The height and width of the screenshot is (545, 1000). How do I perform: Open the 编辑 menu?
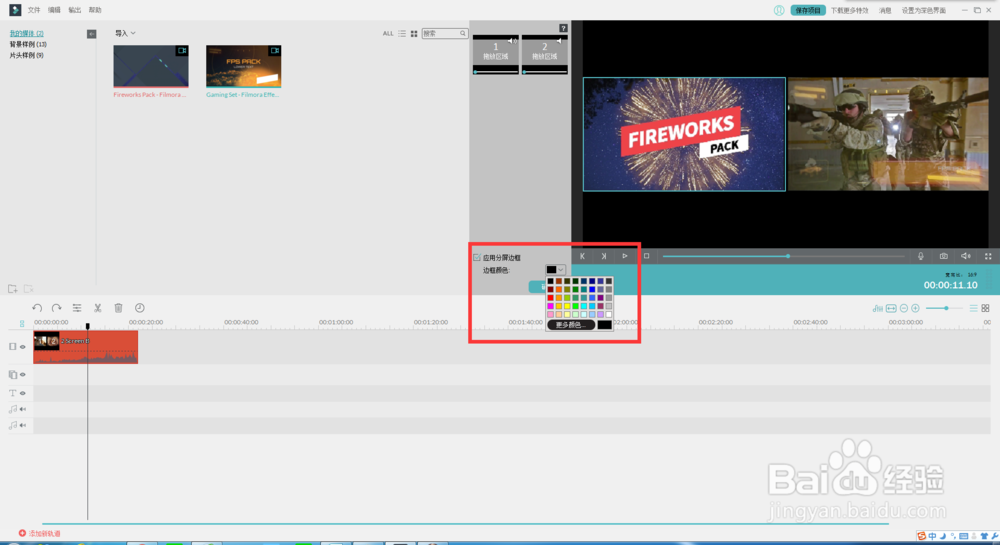tap(54, 10)
